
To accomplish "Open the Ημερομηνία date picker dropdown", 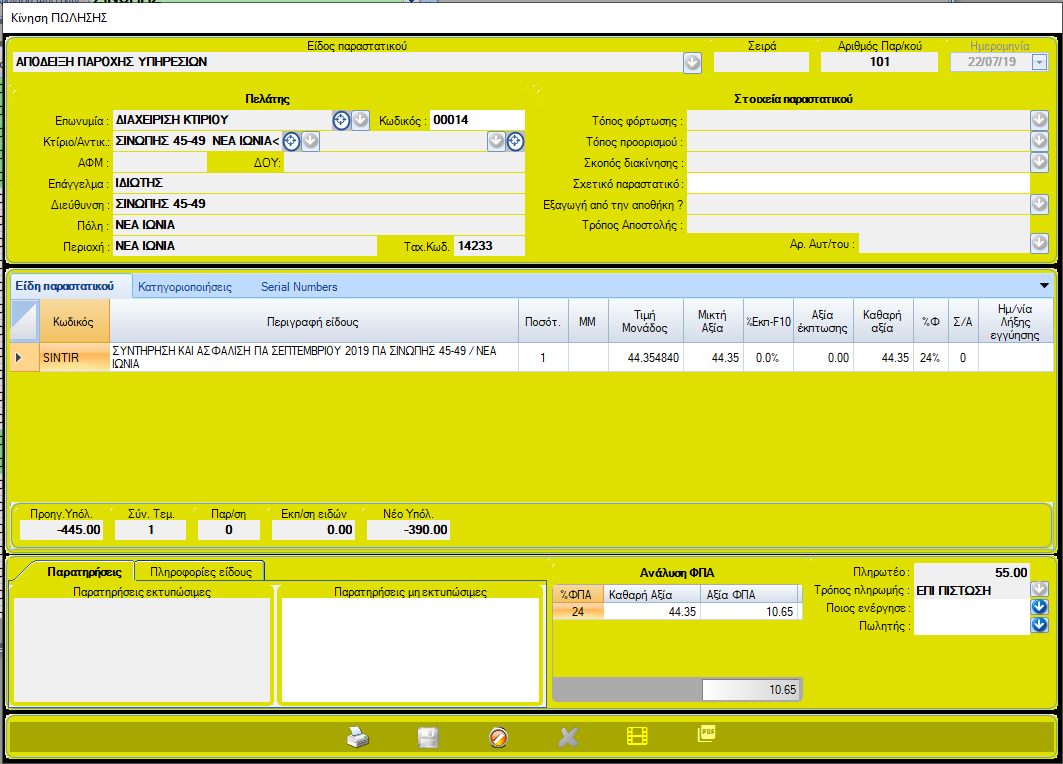I will coord(1039,62).
